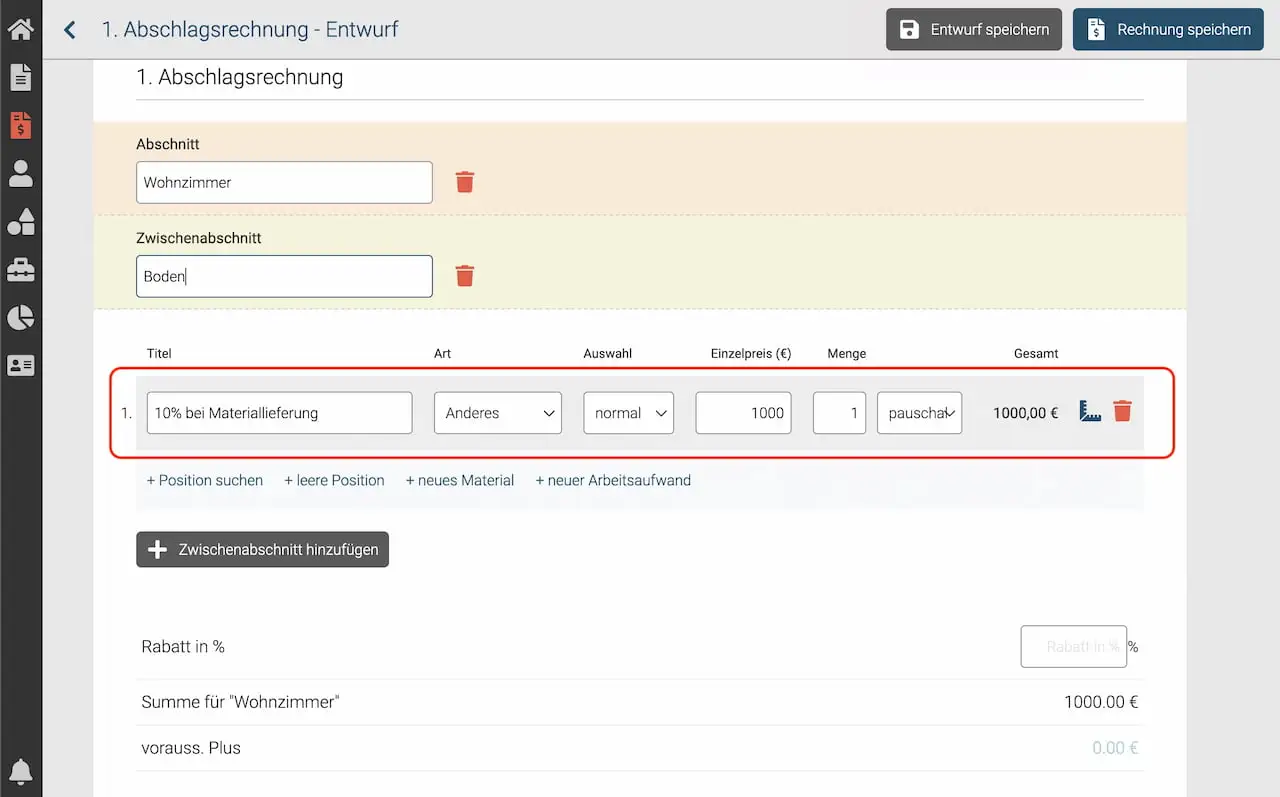Go back using the left arrow
This screenshot has height=797, width=1280.
(69, 30)
